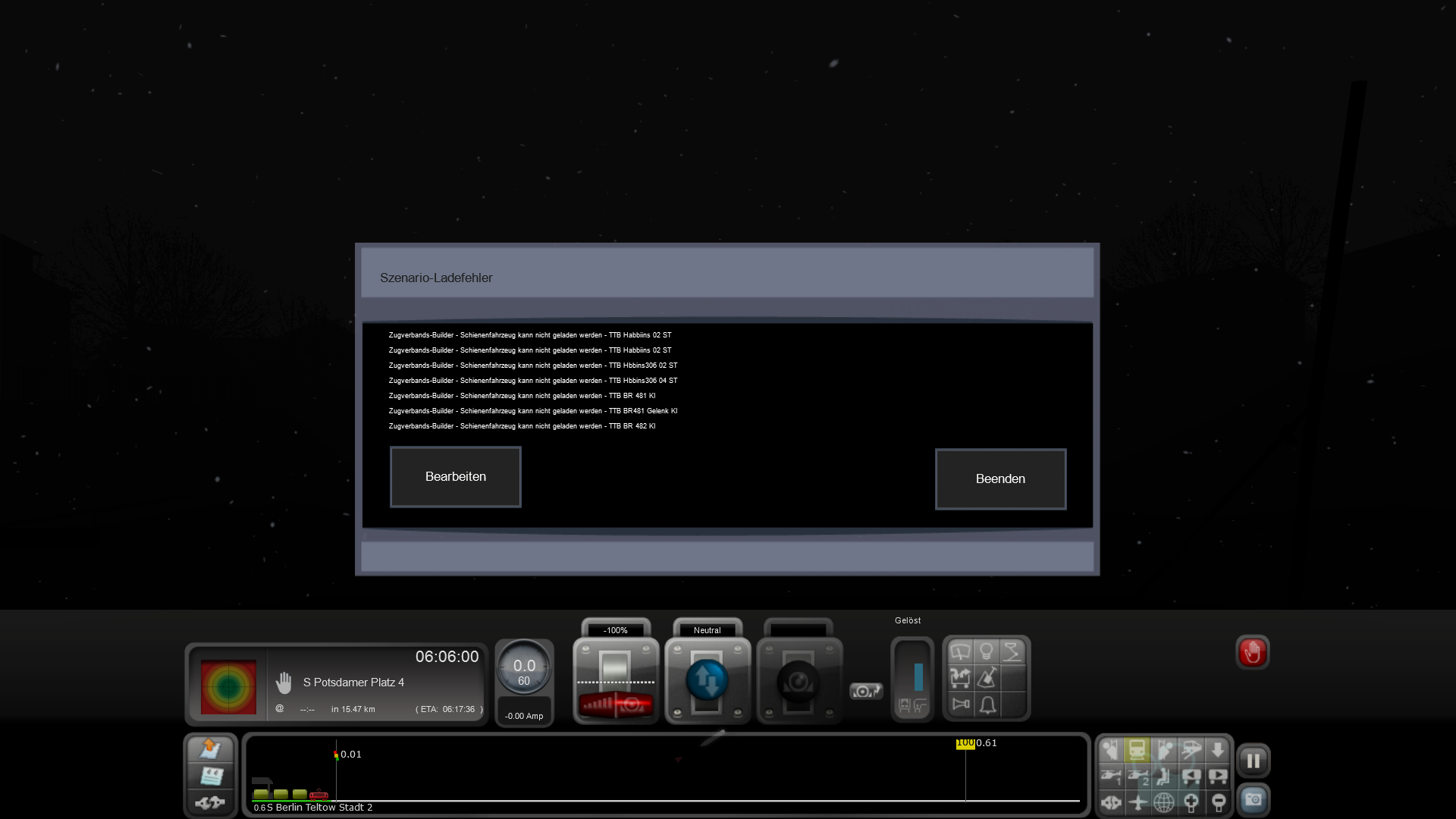Open the world map globe icon
Screen dimensions: 1456x819
click(x=1164, y=802)
